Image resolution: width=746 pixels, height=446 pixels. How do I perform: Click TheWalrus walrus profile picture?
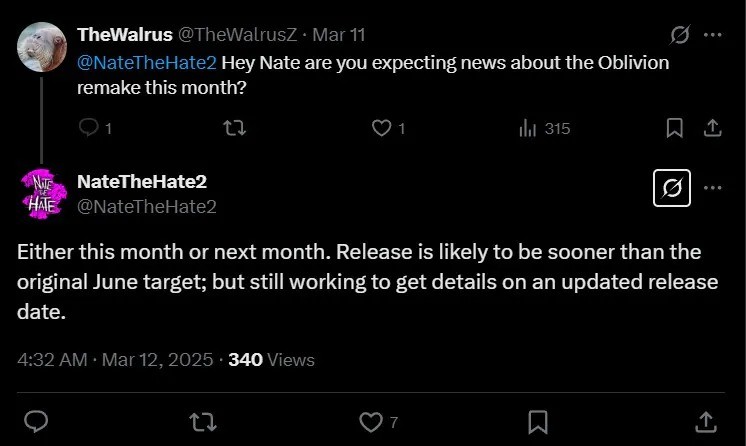[x=42, y=46]
